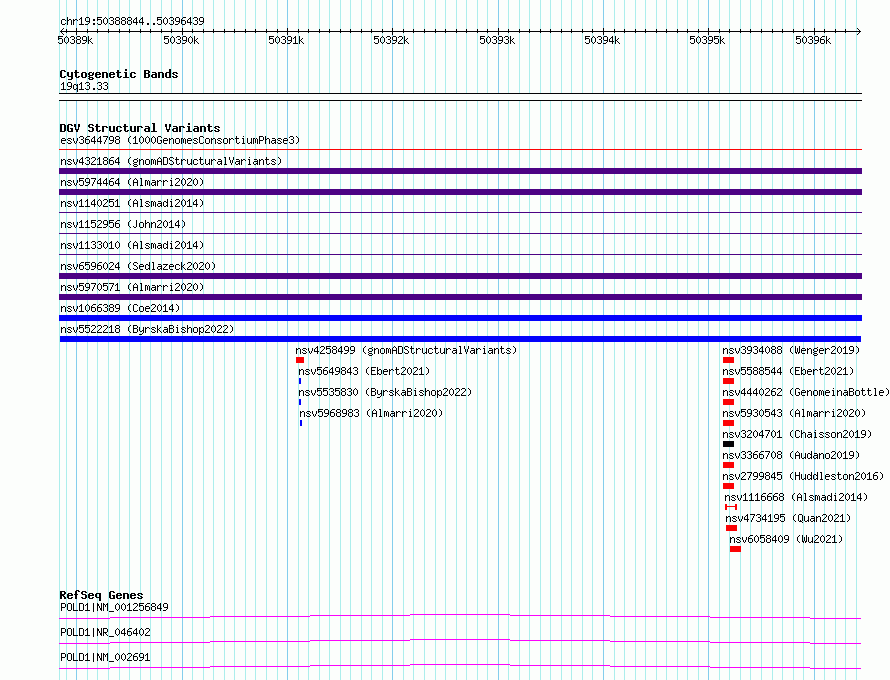The width and height of the screenshot is (890, 680).
Task: Click the right arrowhead on the ruler
Action: coord(859,31)
